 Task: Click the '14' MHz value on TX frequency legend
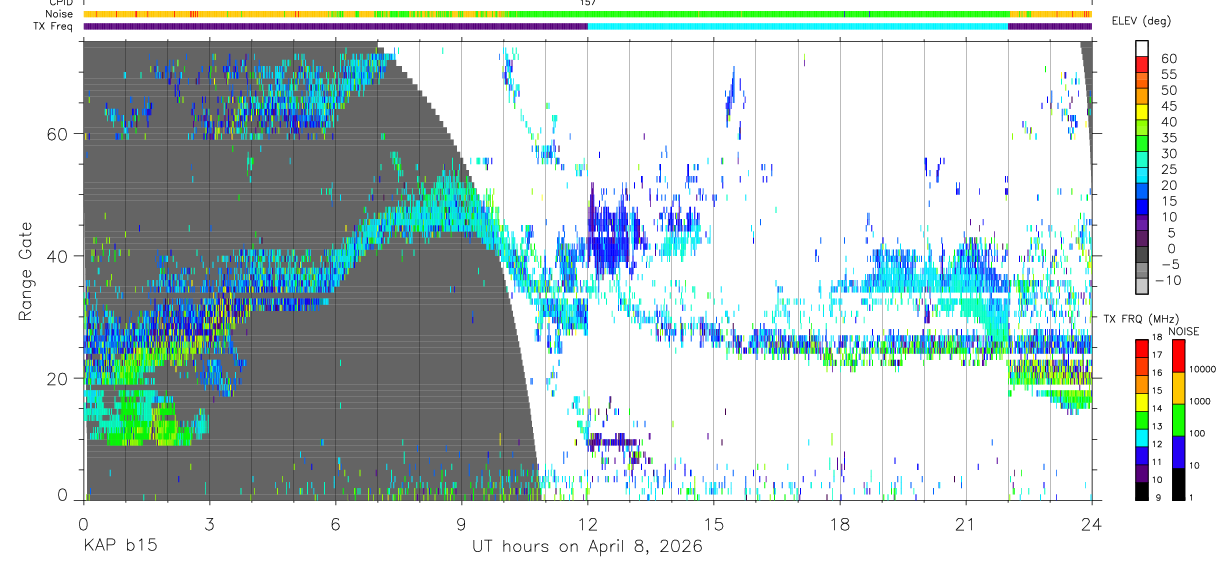(x=1157, y=408)
